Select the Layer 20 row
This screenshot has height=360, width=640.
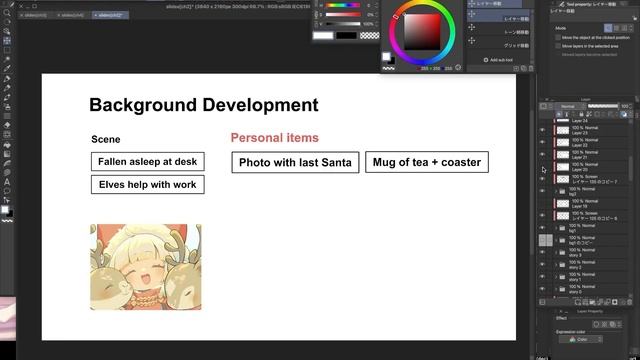click(591, 167)
